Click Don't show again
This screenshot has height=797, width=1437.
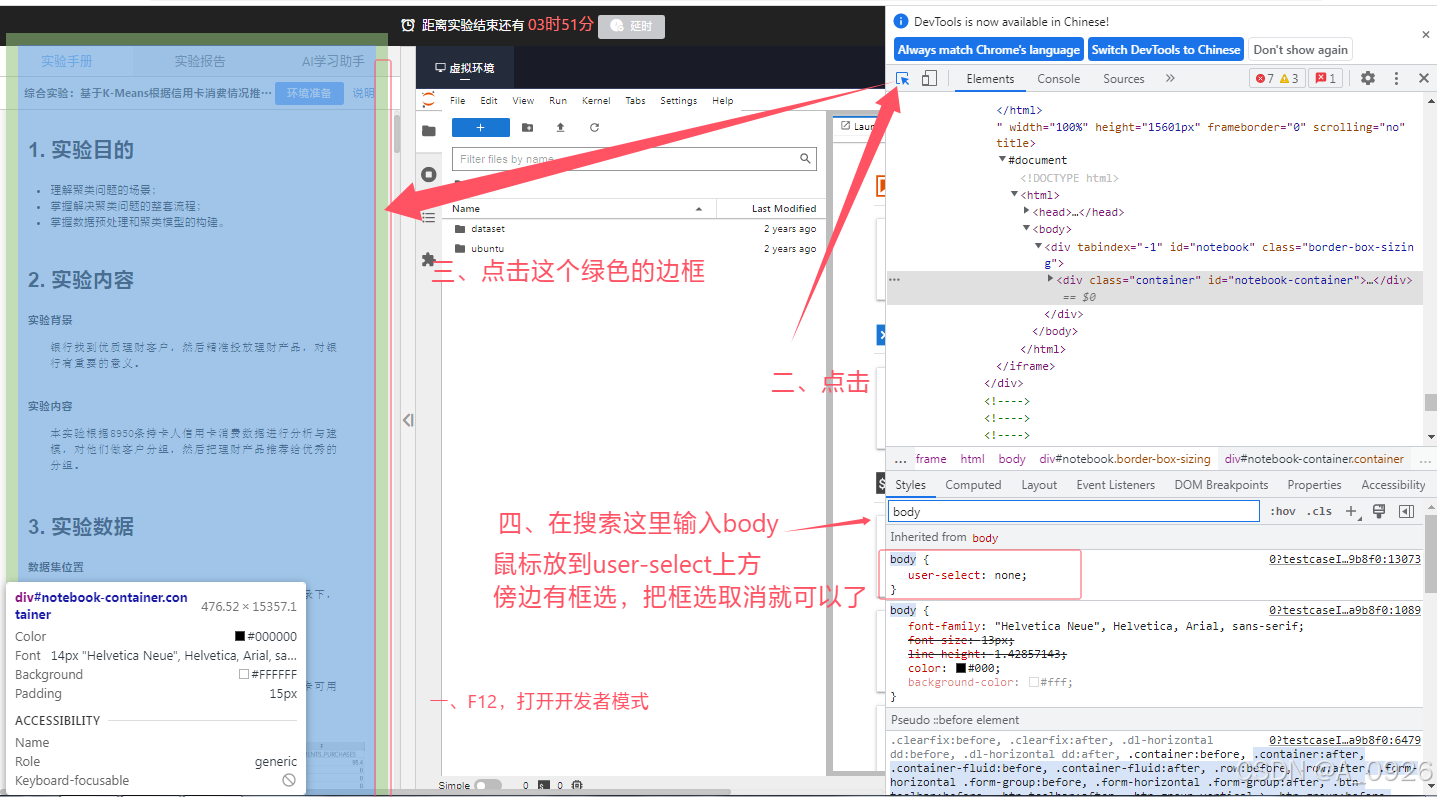tap(1300, 50)
